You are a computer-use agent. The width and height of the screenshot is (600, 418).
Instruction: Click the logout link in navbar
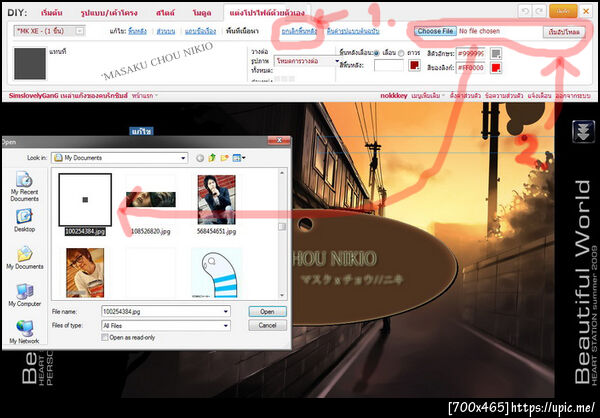pyautogui.click(x=573, y=95)
